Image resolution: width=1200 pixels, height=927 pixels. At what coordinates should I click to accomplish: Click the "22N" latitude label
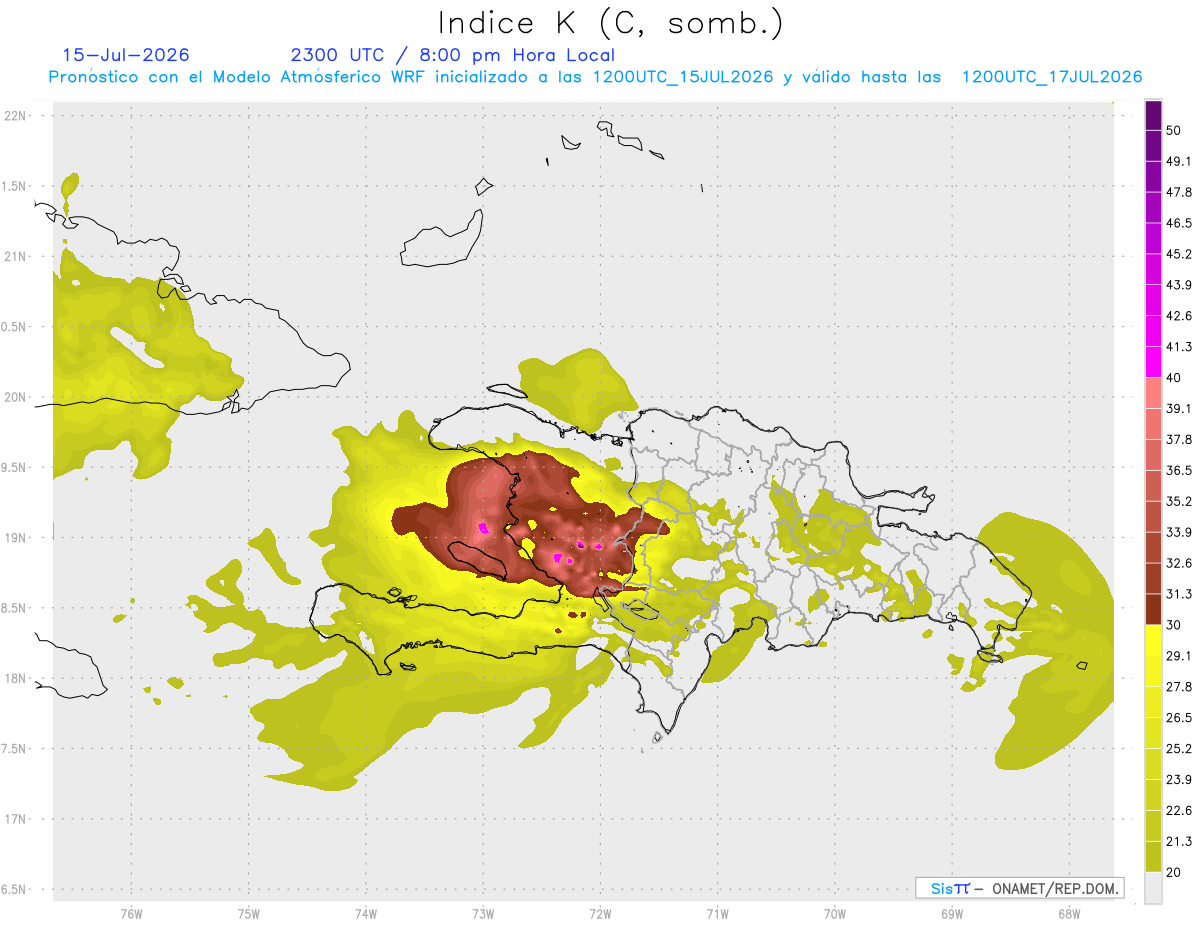[x=15, y=115]
